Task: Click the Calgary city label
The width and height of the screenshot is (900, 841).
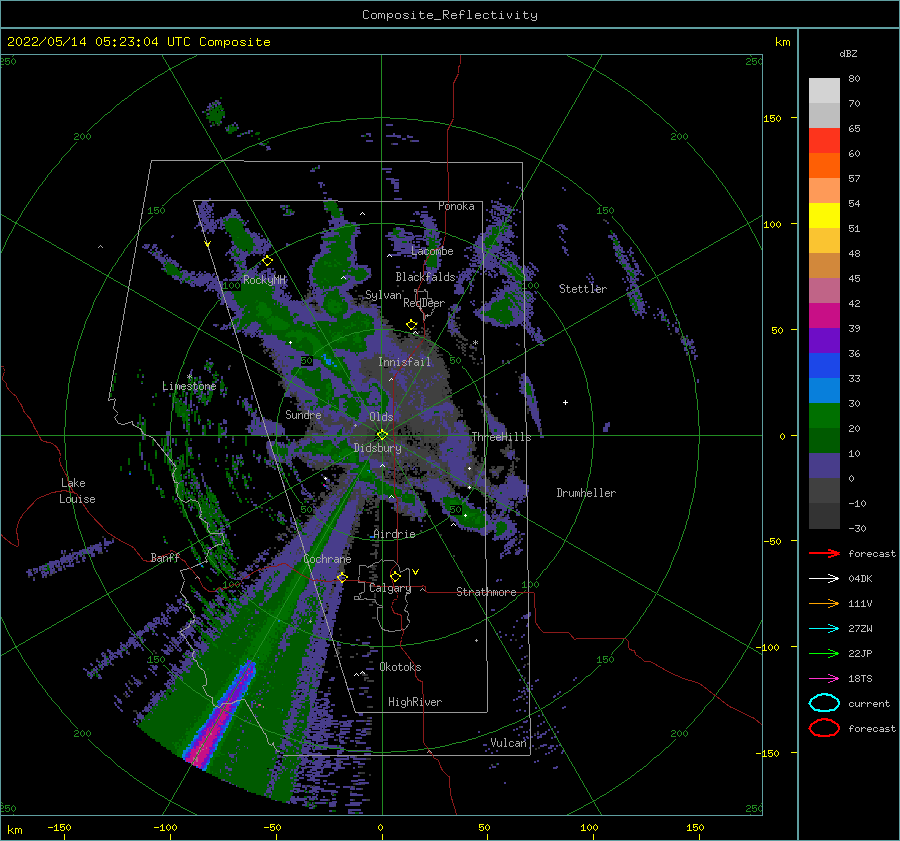Action: pyautogui.click(x=390, y=588)
